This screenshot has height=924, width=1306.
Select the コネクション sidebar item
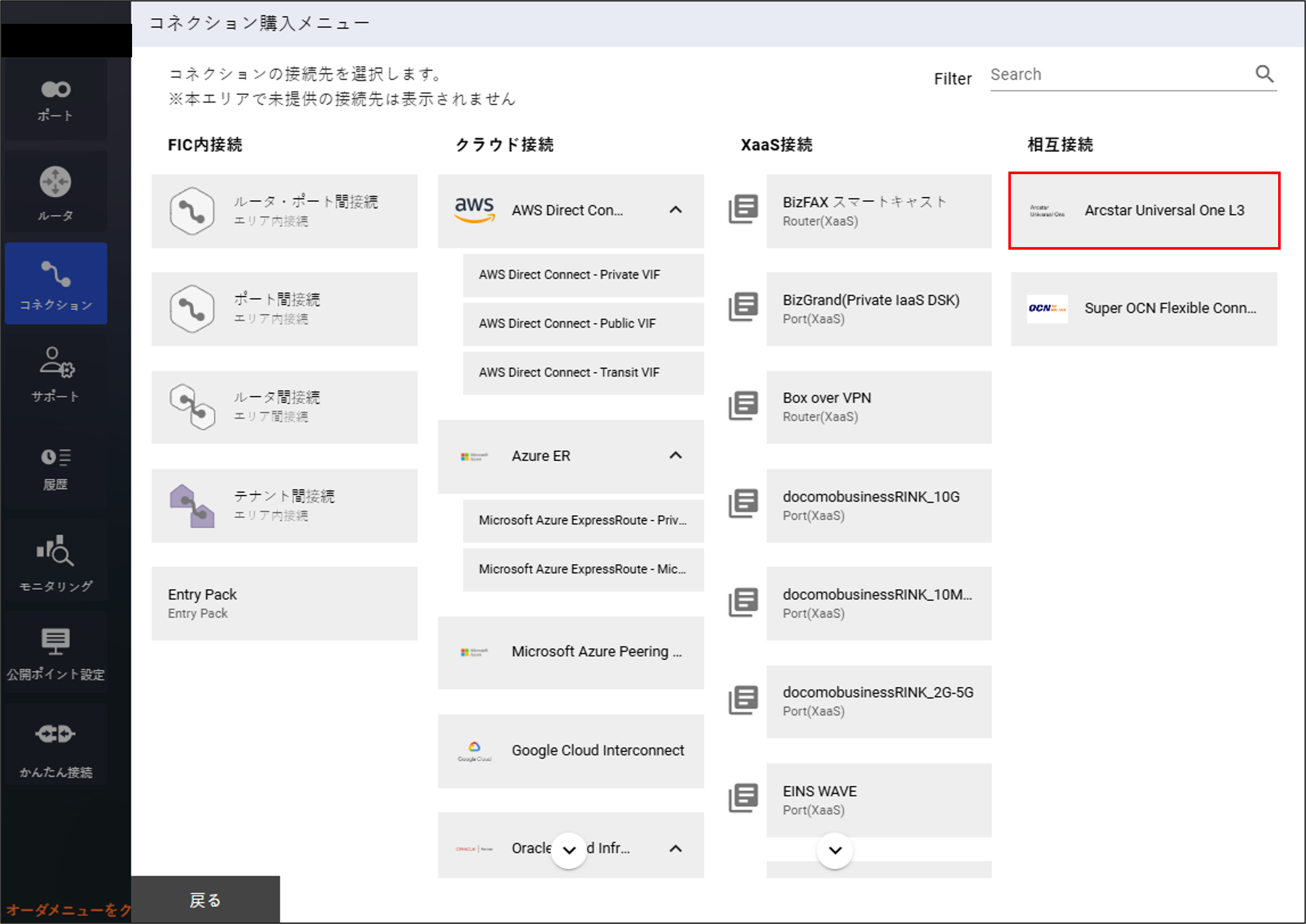pyautogui.click(x=56, y=283)
